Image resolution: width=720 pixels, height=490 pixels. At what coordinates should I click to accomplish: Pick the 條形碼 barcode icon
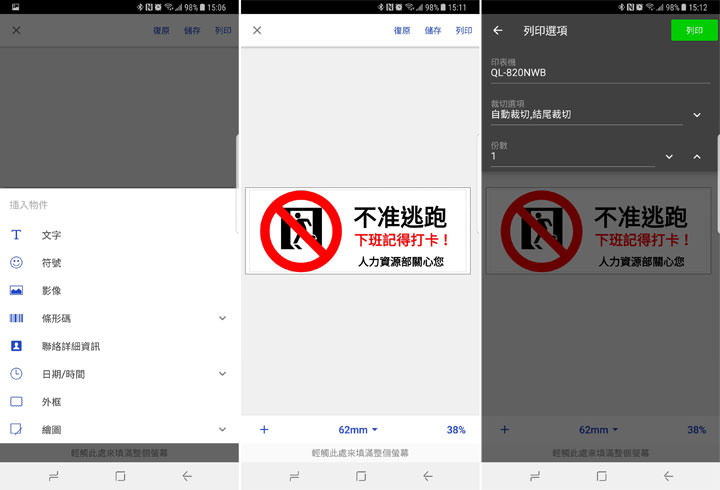click(x=16, y=318)
